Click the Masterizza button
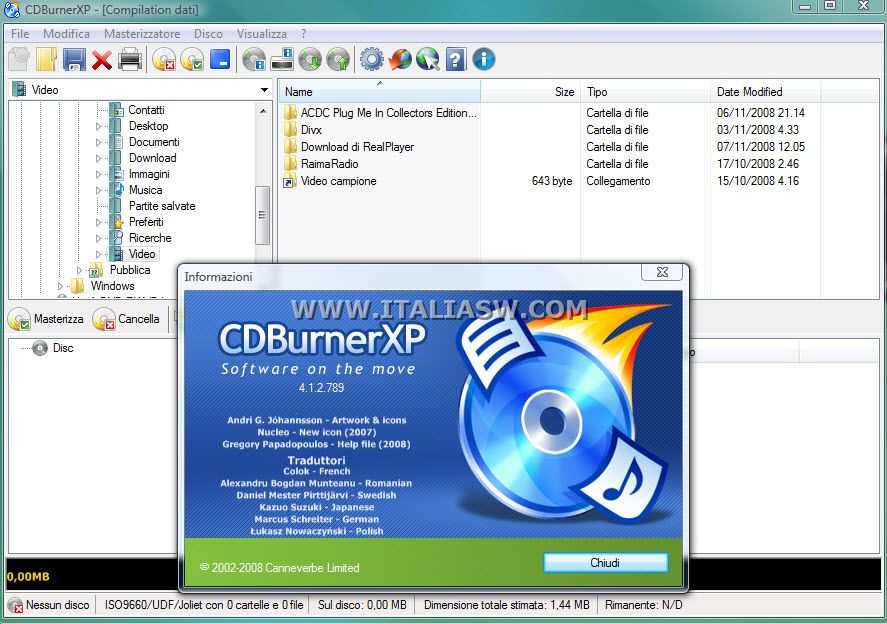887x624 pixels. click(x=46, y=319)
